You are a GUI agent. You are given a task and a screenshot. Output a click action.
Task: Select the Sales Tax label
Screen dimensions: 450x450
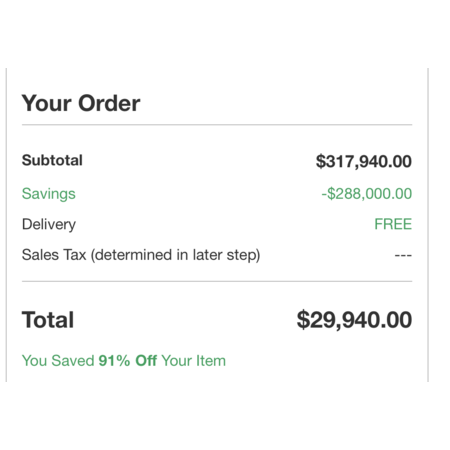pyautogui.click(x=54, y=255)
